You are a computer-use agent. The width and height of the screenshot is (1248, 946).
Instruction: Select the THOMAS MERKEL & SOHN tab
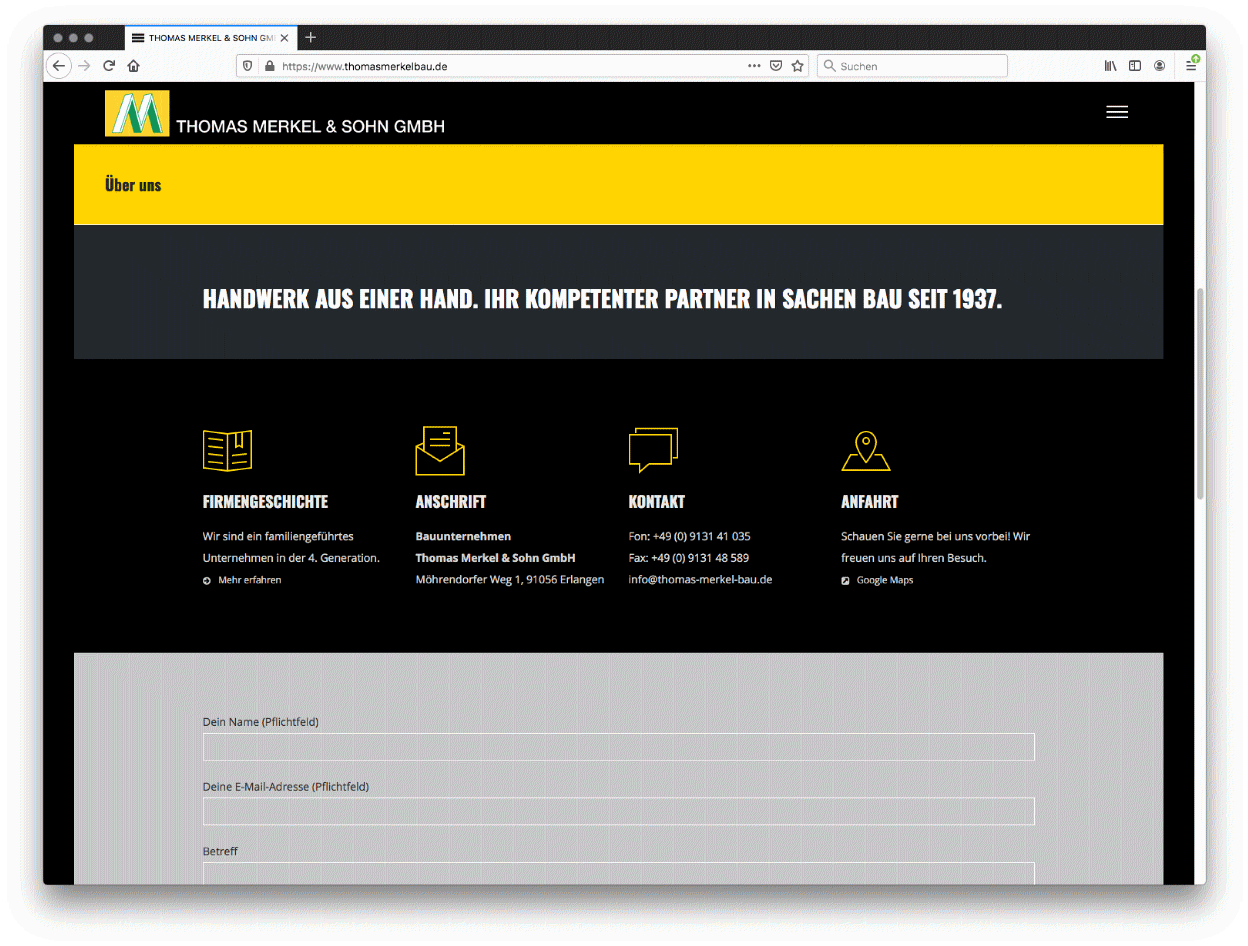coord(210,38)
